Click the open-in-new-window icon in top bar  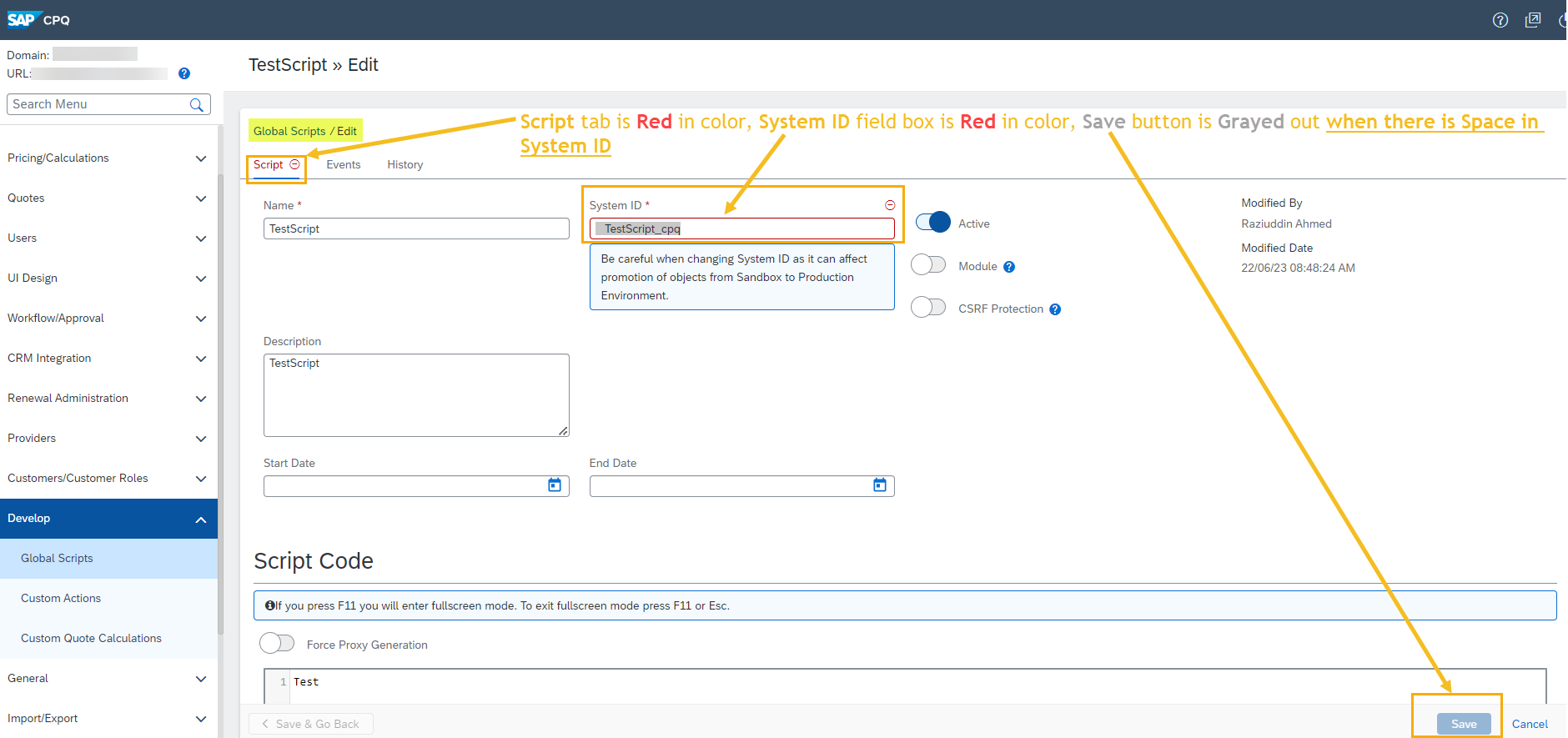click(1533, 20)
